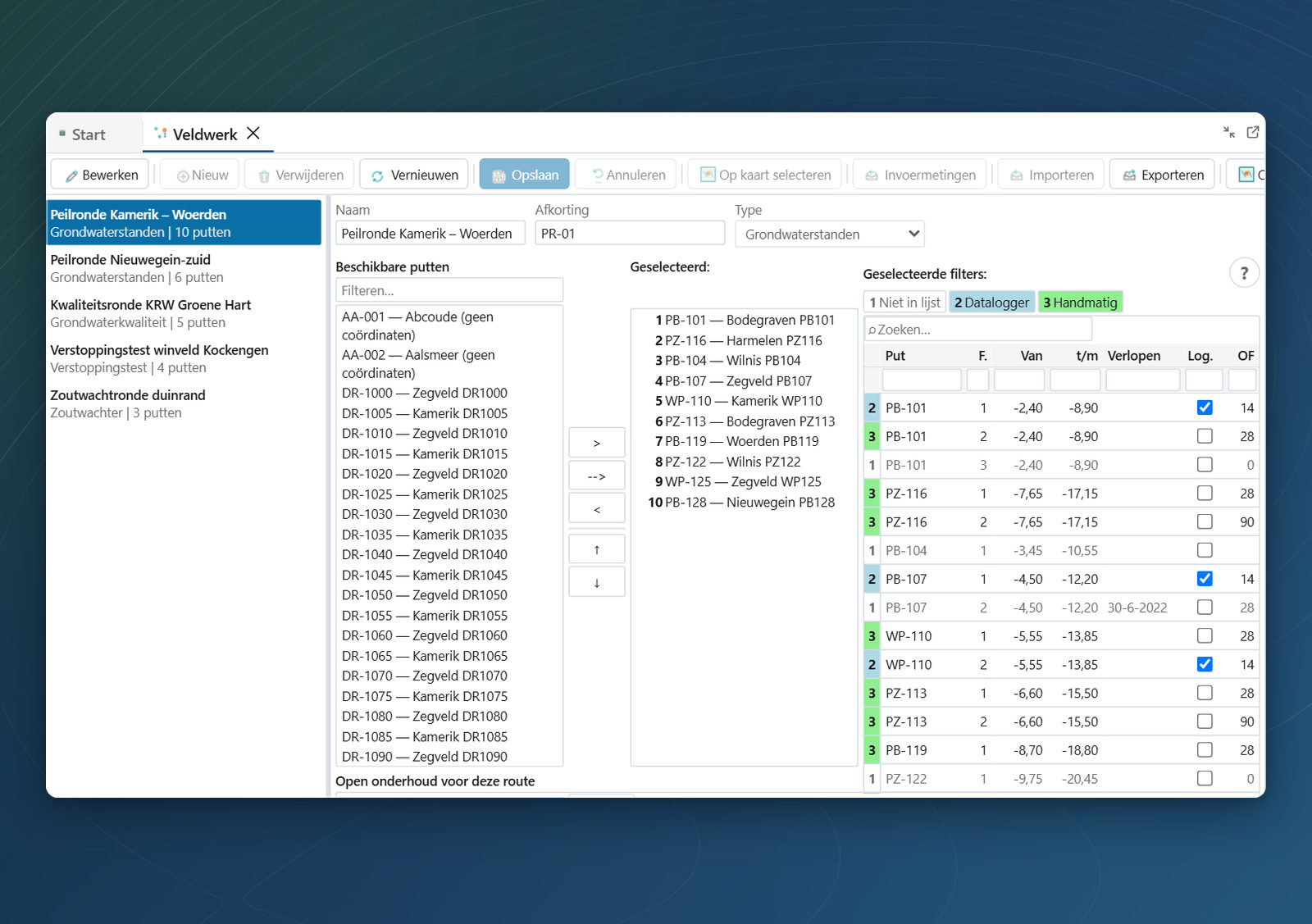Select Peilronde Kamerik – Woerden route
The height and width of the screenshot is (924, 1312).
click(184, 223)
